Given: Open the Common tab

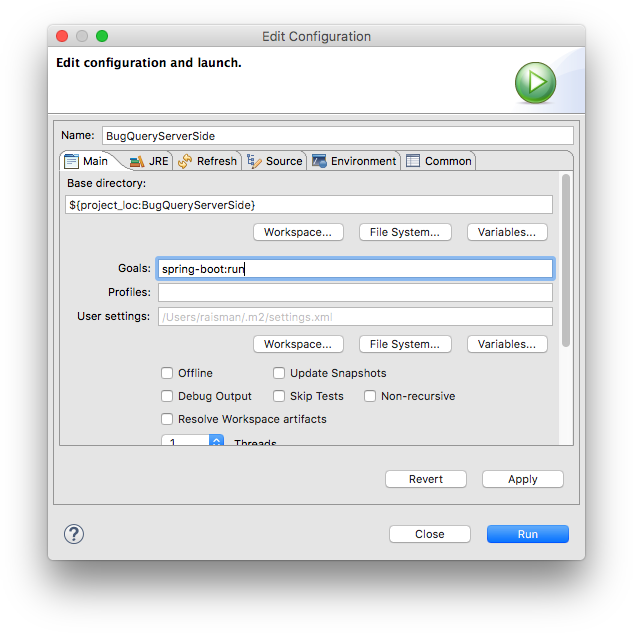Looking at the screenshot, I should click(438, 161).
